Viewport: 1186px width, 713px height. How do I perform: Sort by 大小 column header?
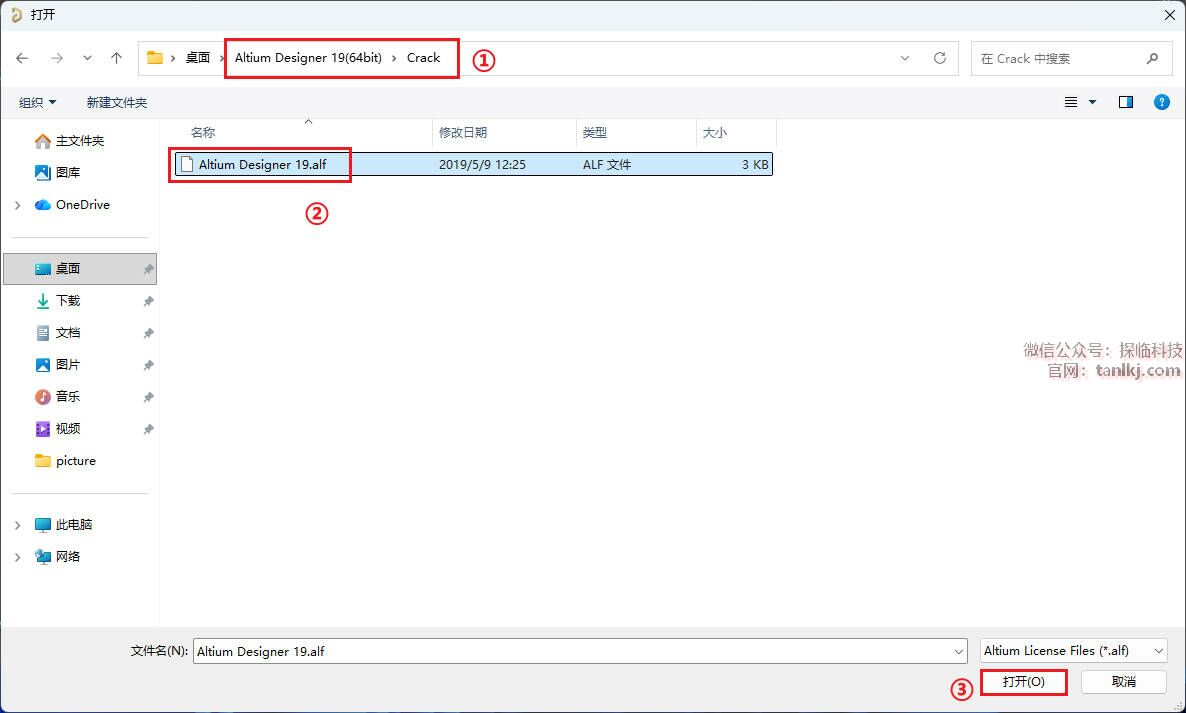pyautogui.click(x=715, y=132)
